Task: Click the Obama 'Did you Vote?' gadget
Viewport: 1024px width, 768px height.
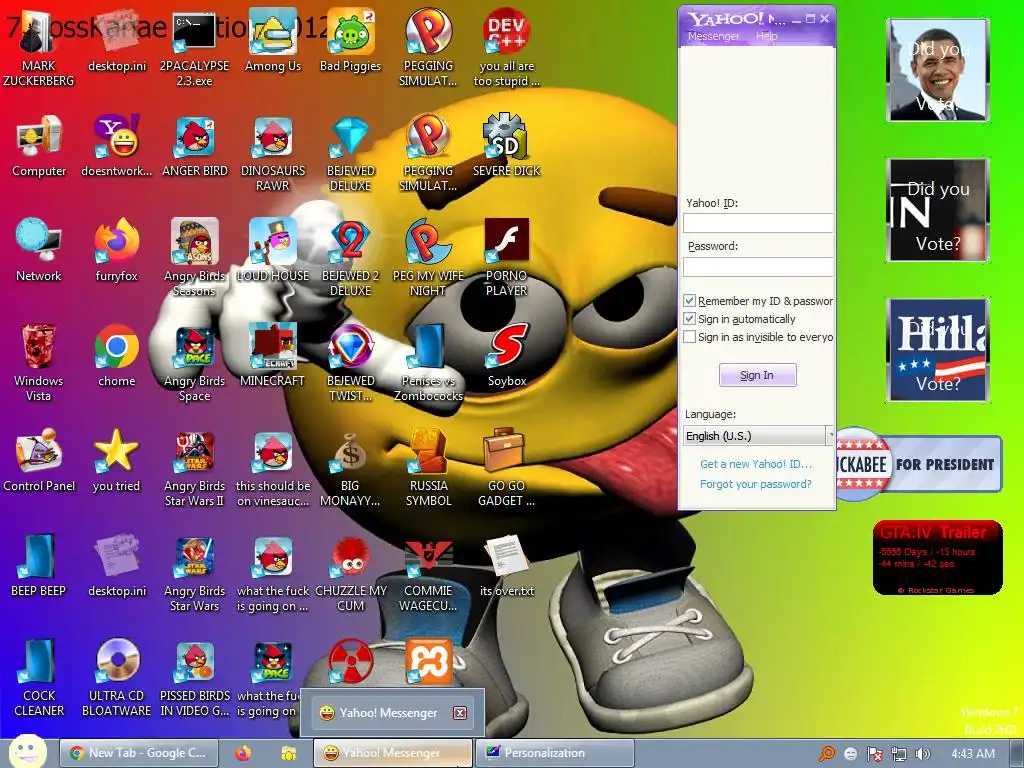Action: coord(938,70)
